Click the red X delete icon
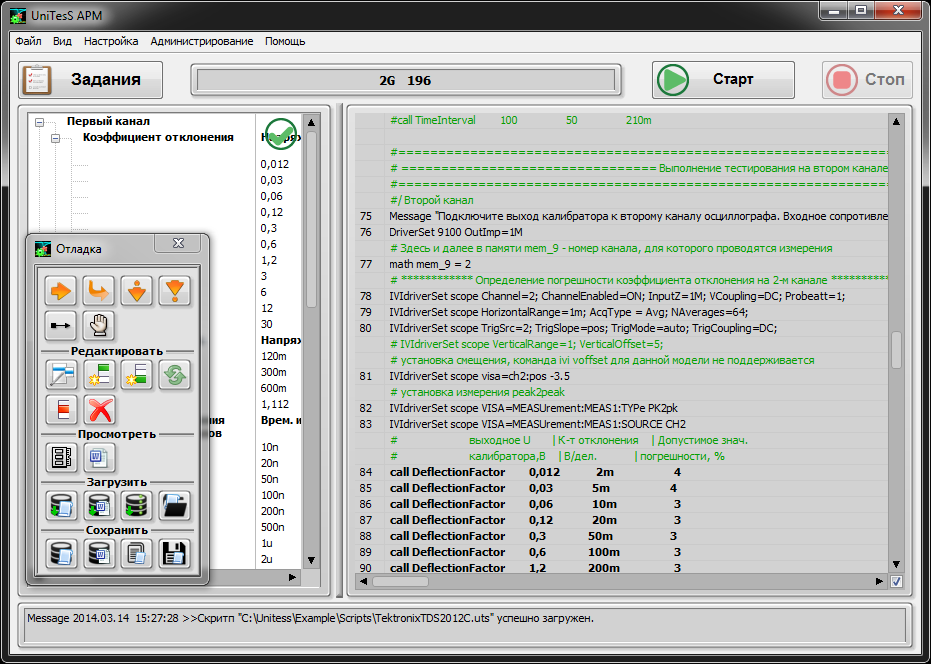This screenshot has height=664, width=931. [97, 409]
